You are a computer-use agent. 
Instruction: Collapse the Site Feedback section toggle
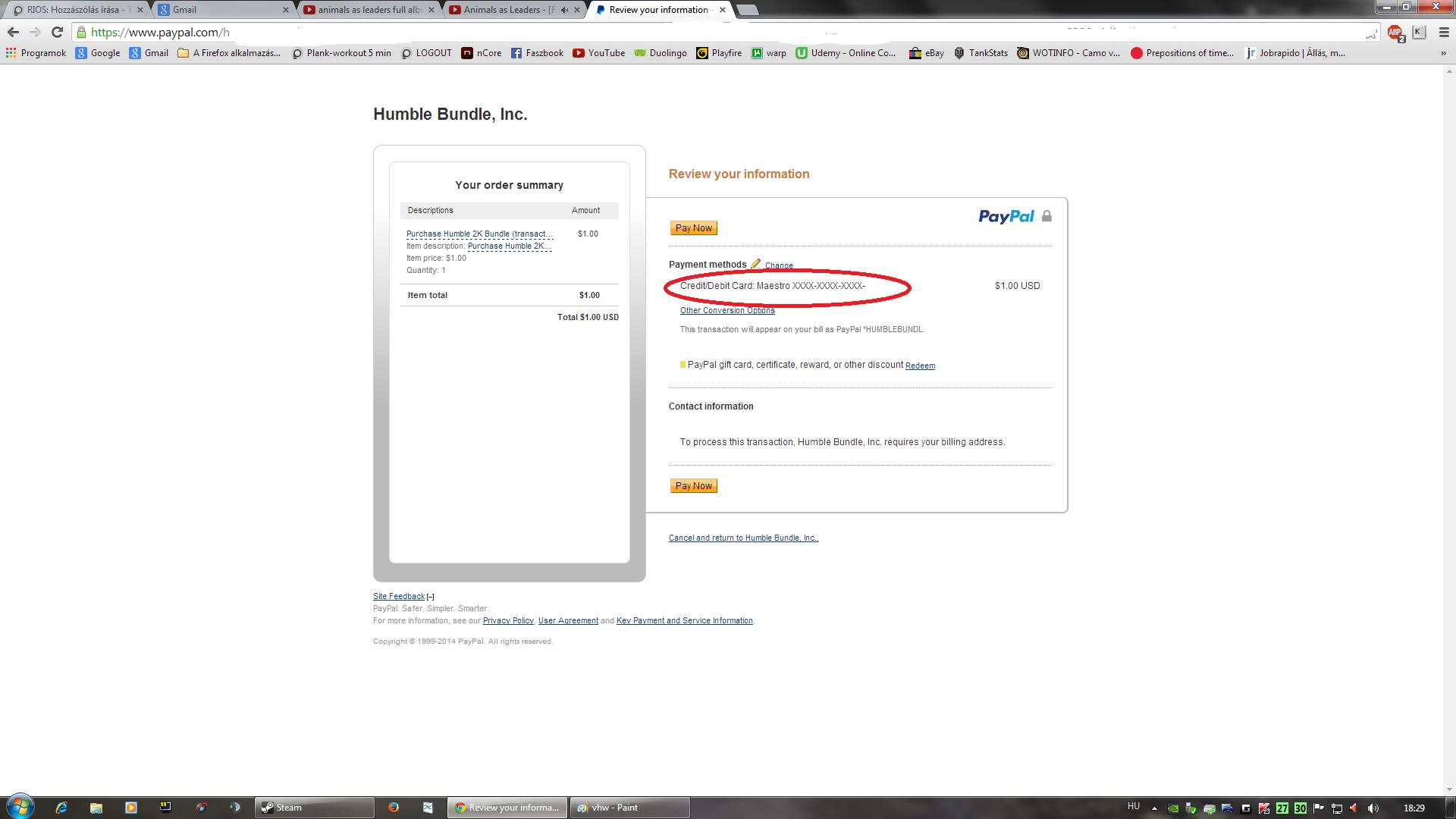pyautogui.click(x=430, y=597)
